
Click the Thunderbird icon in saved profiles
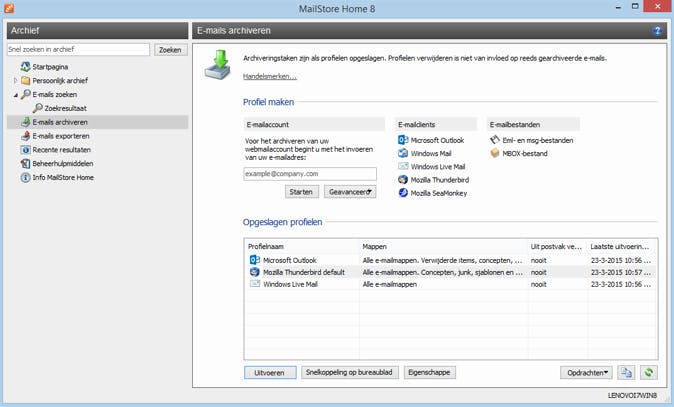(x=255, y=272)
